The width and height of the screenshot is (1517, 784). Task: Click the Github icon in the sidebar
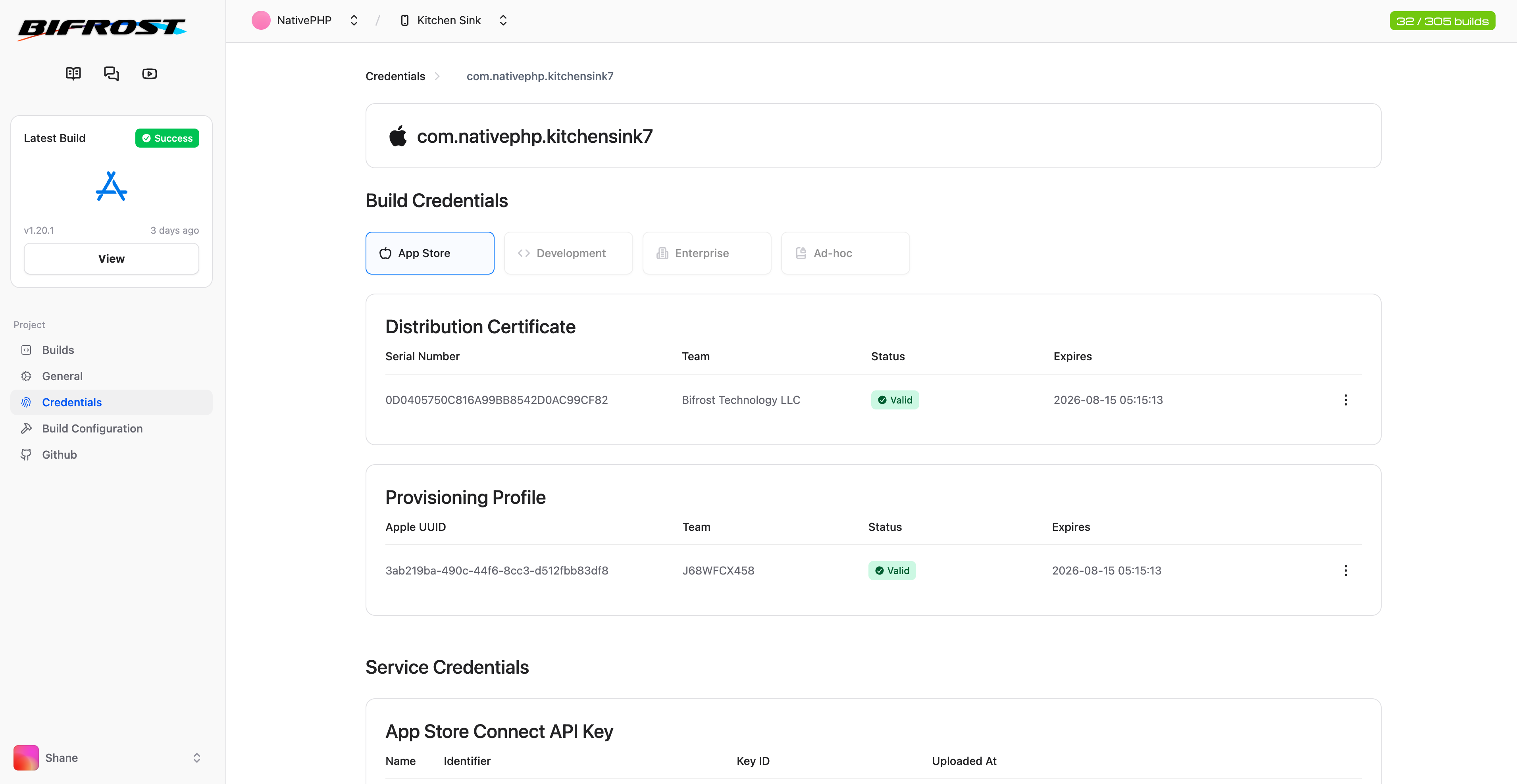pyautogui.click(x=27, y=454)
